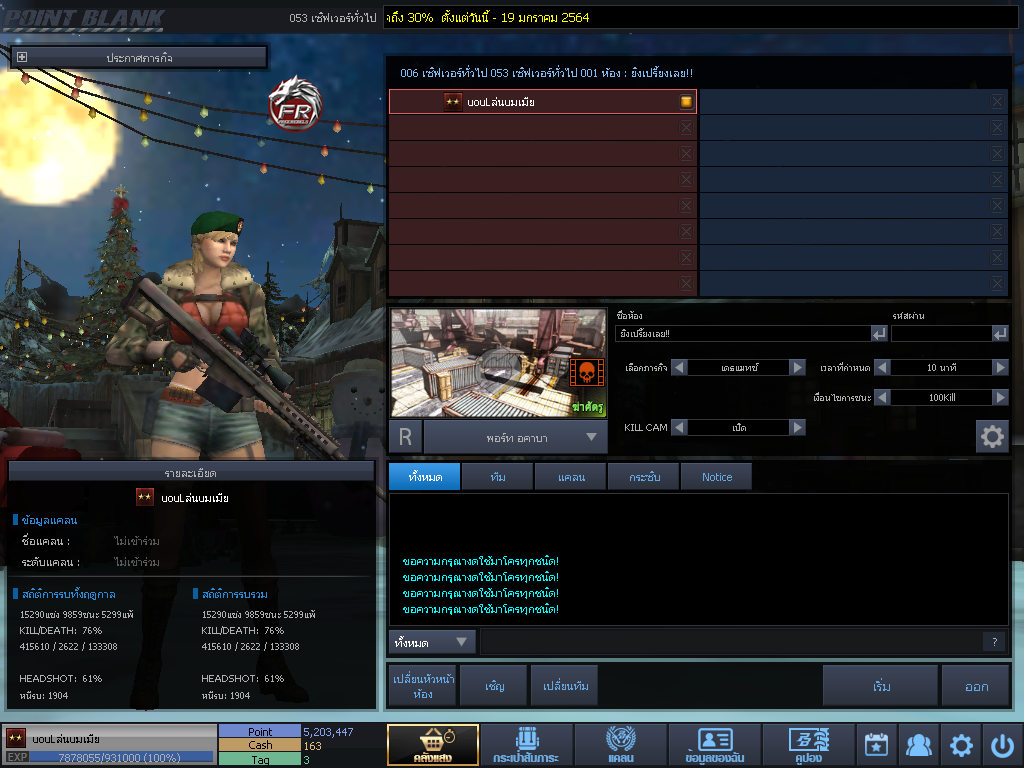Click the rank badge in bottom status bar

16,738
